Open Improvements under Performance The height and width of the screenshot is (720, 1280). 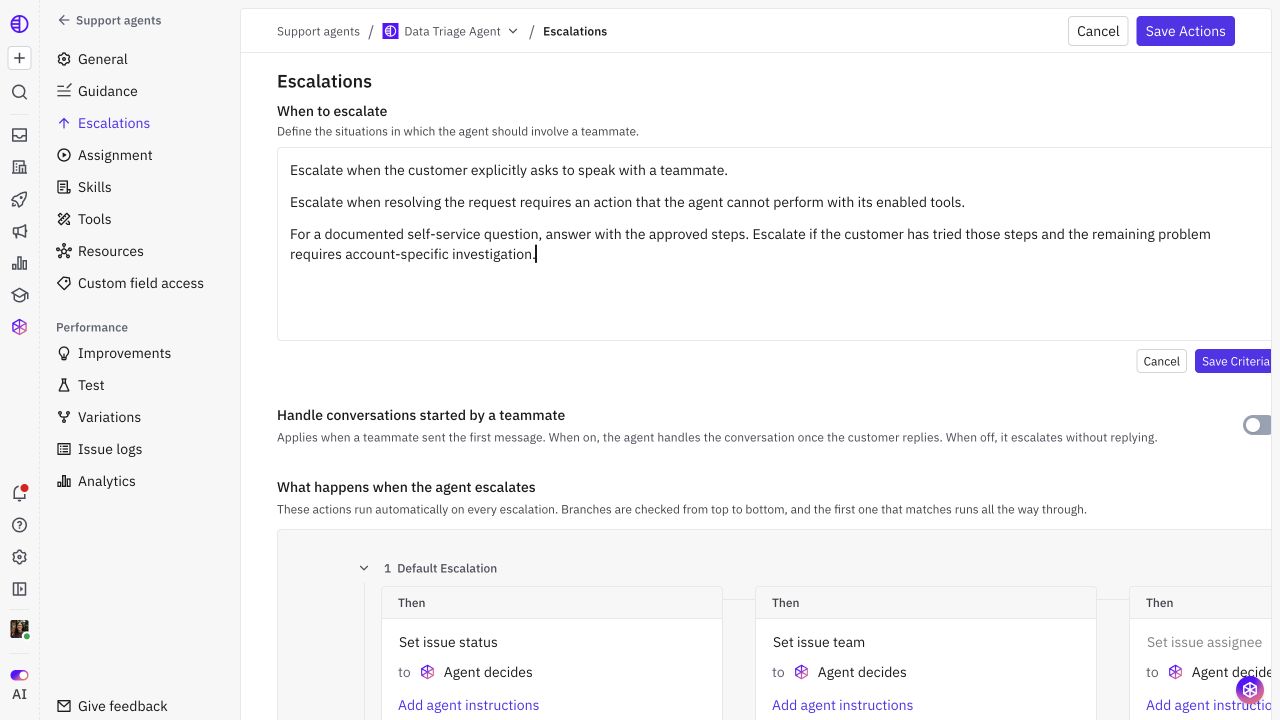(x=140, y=353)
